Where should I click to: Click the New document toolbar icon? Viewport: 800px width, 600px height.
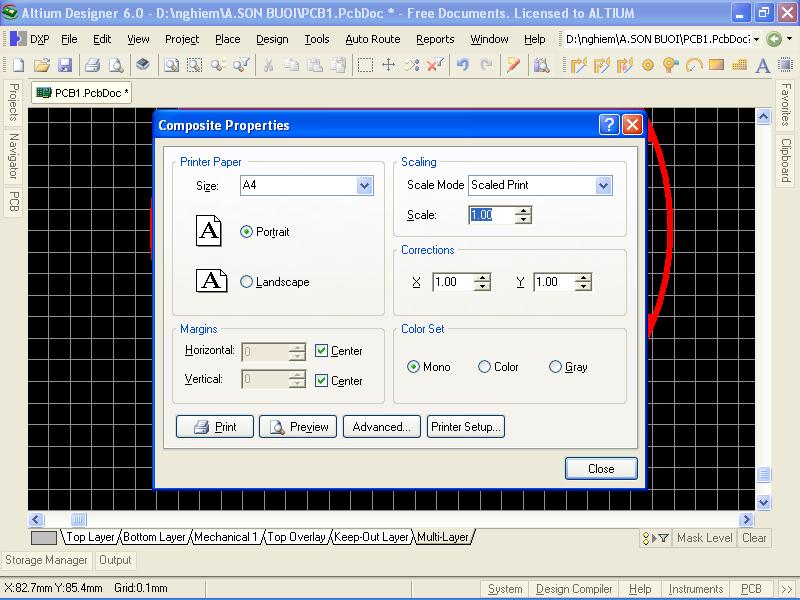pyautogui.click(x=18, y=65)
